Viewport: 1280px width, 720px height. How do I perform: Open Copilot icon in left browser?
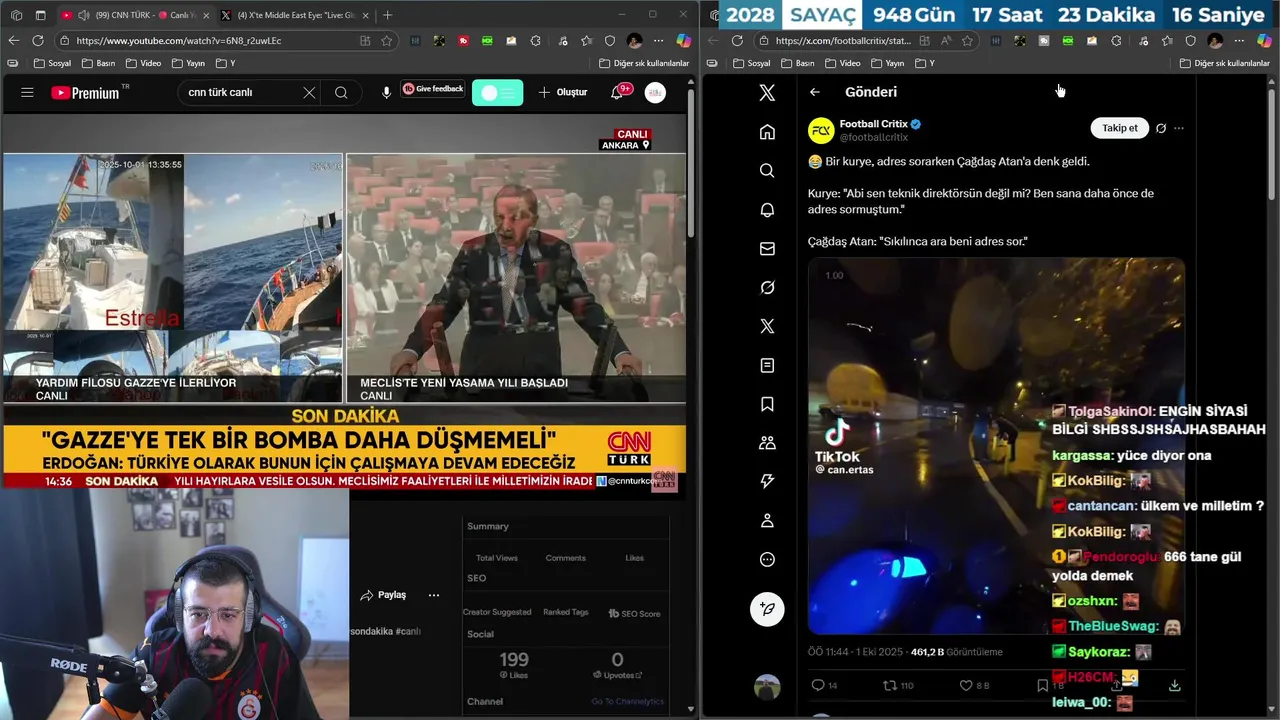(x=684, y=40)
